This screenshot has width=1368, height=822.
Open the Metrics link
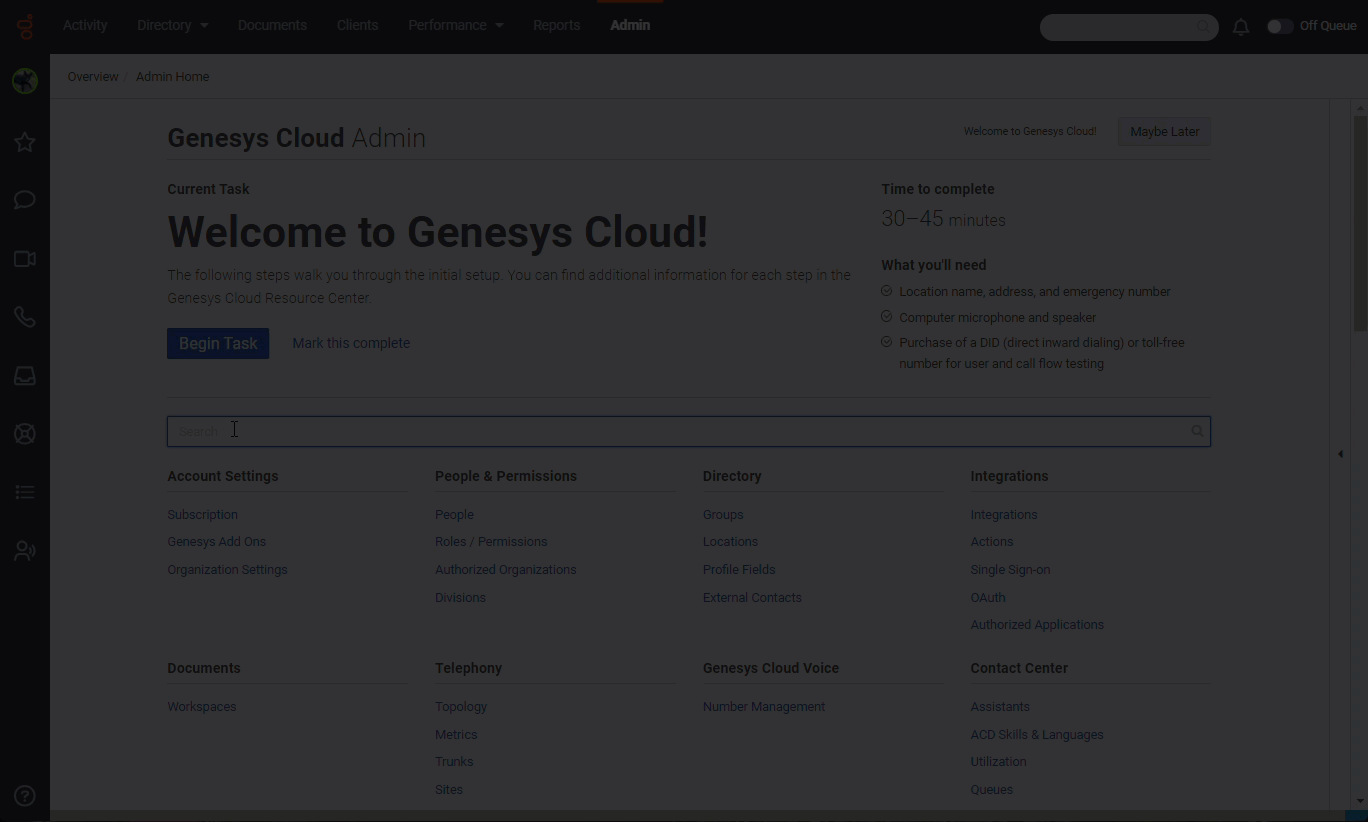(x=456, y=735)
